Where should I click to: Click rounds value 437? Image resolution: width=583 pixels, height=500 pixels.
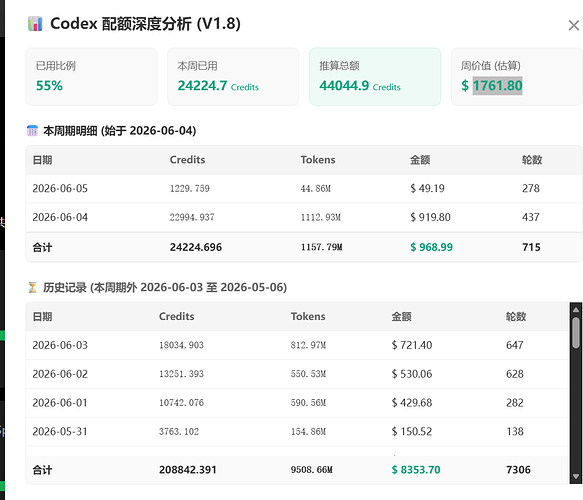[531, 217]
